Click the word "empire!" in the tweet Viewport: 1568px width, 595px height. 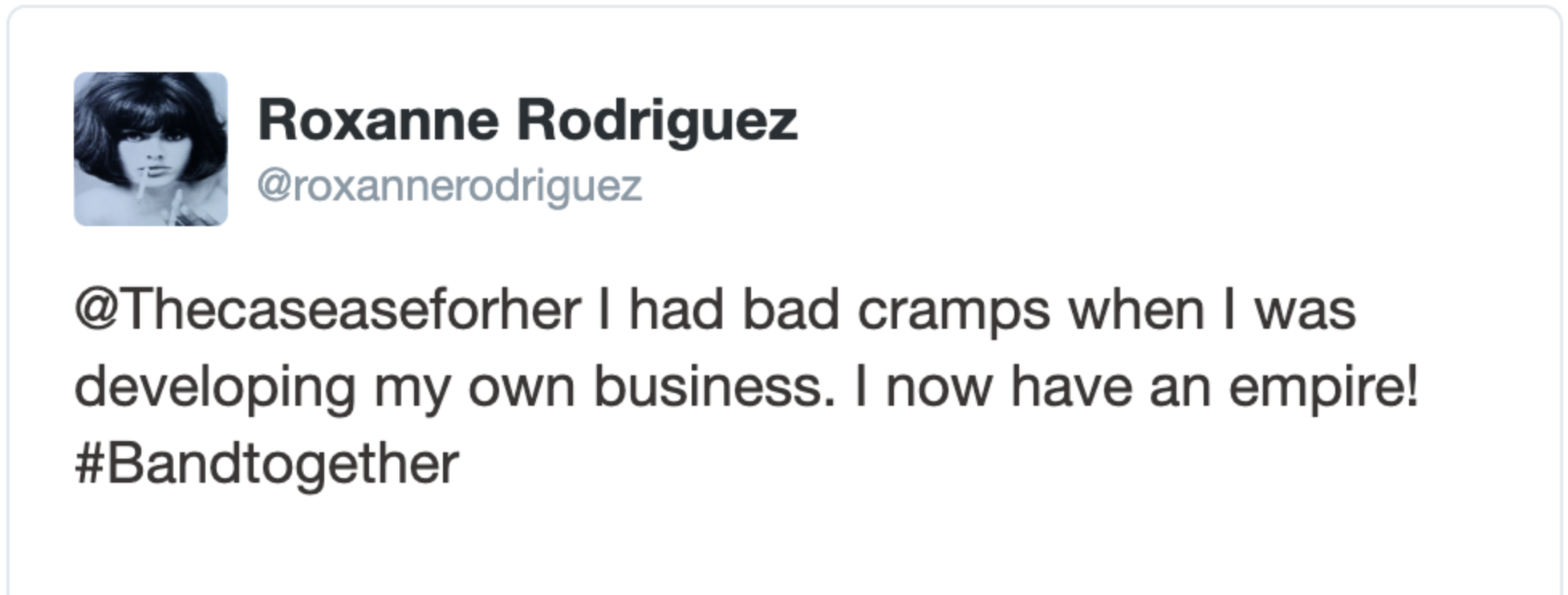coord(1324,387)
